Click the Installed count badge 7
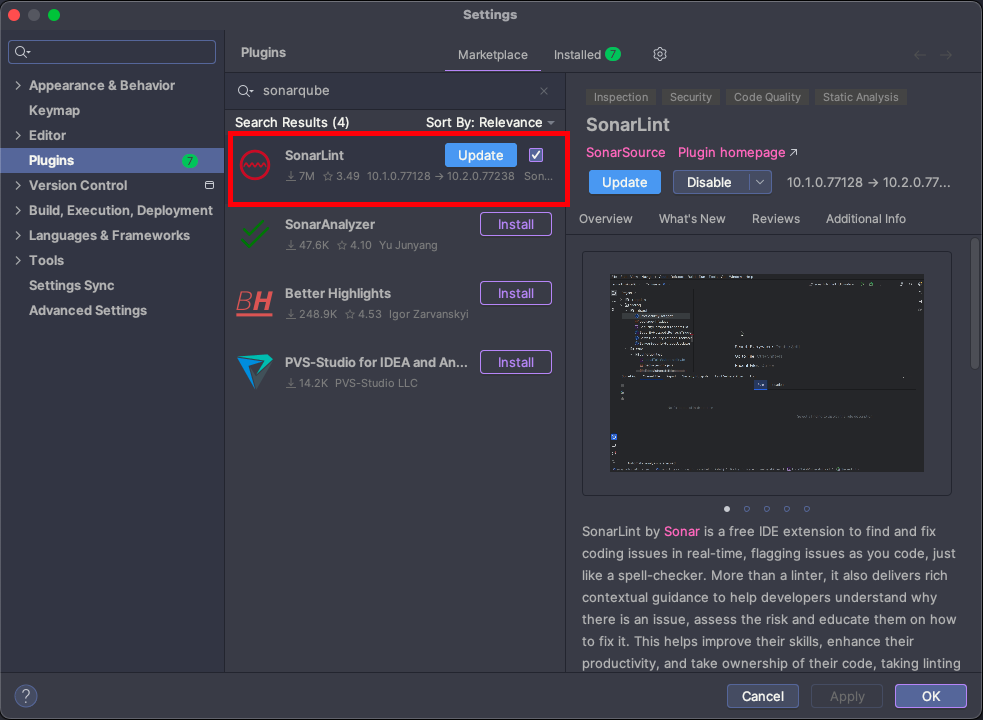This screenshot has width=983, height=720. (x=612, y=55)
